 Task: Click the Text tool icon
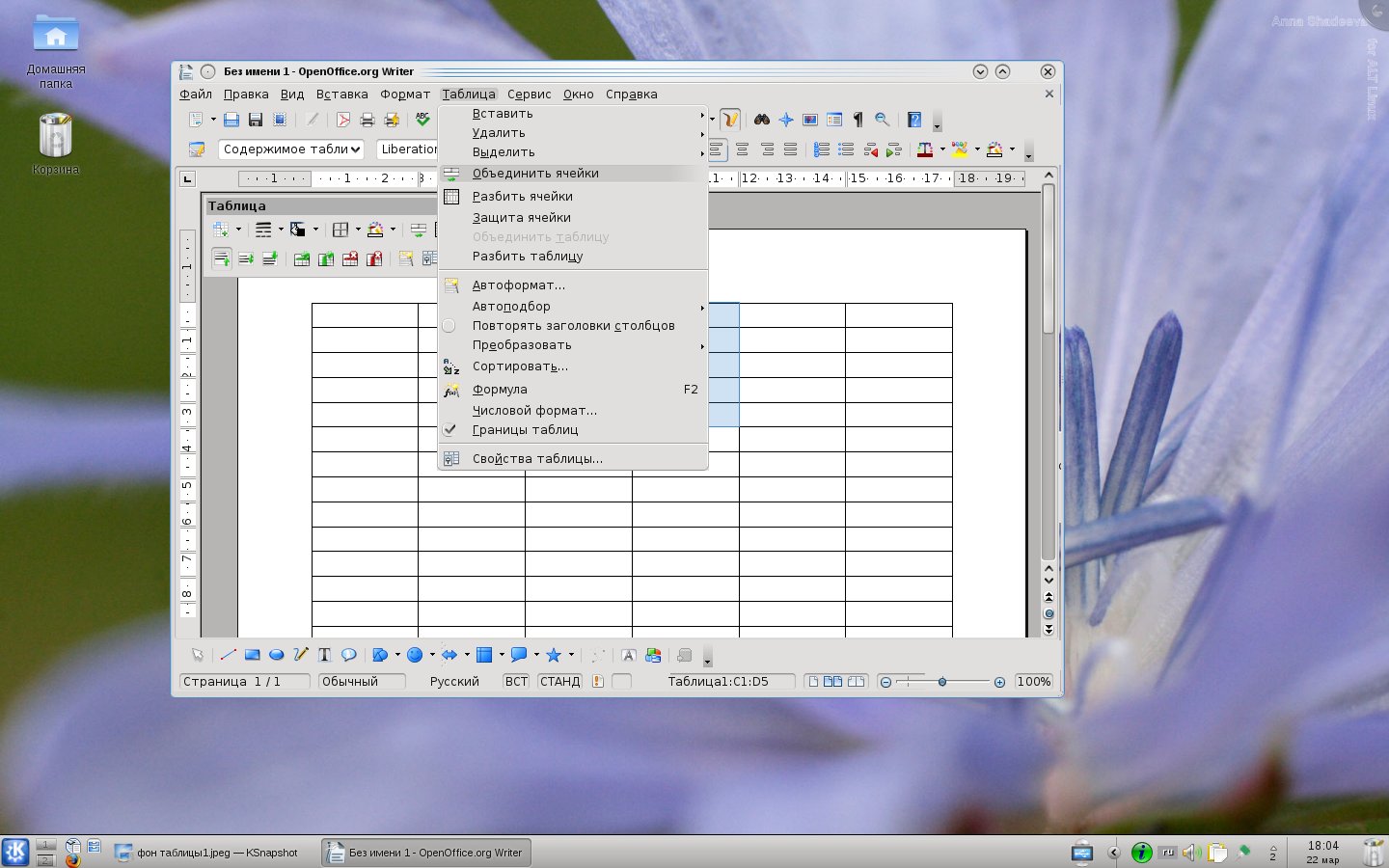(324, 655)
